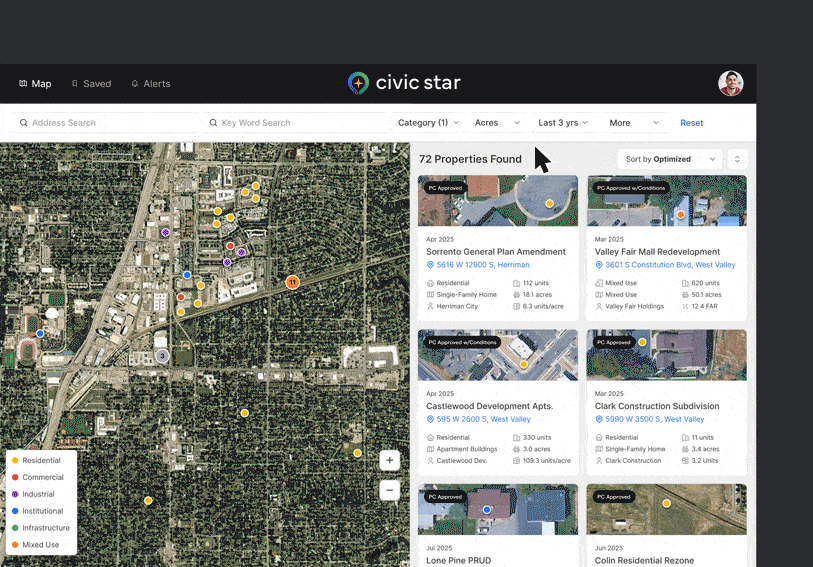Click the Valley Fair Holdings owner text

point(635,306)
